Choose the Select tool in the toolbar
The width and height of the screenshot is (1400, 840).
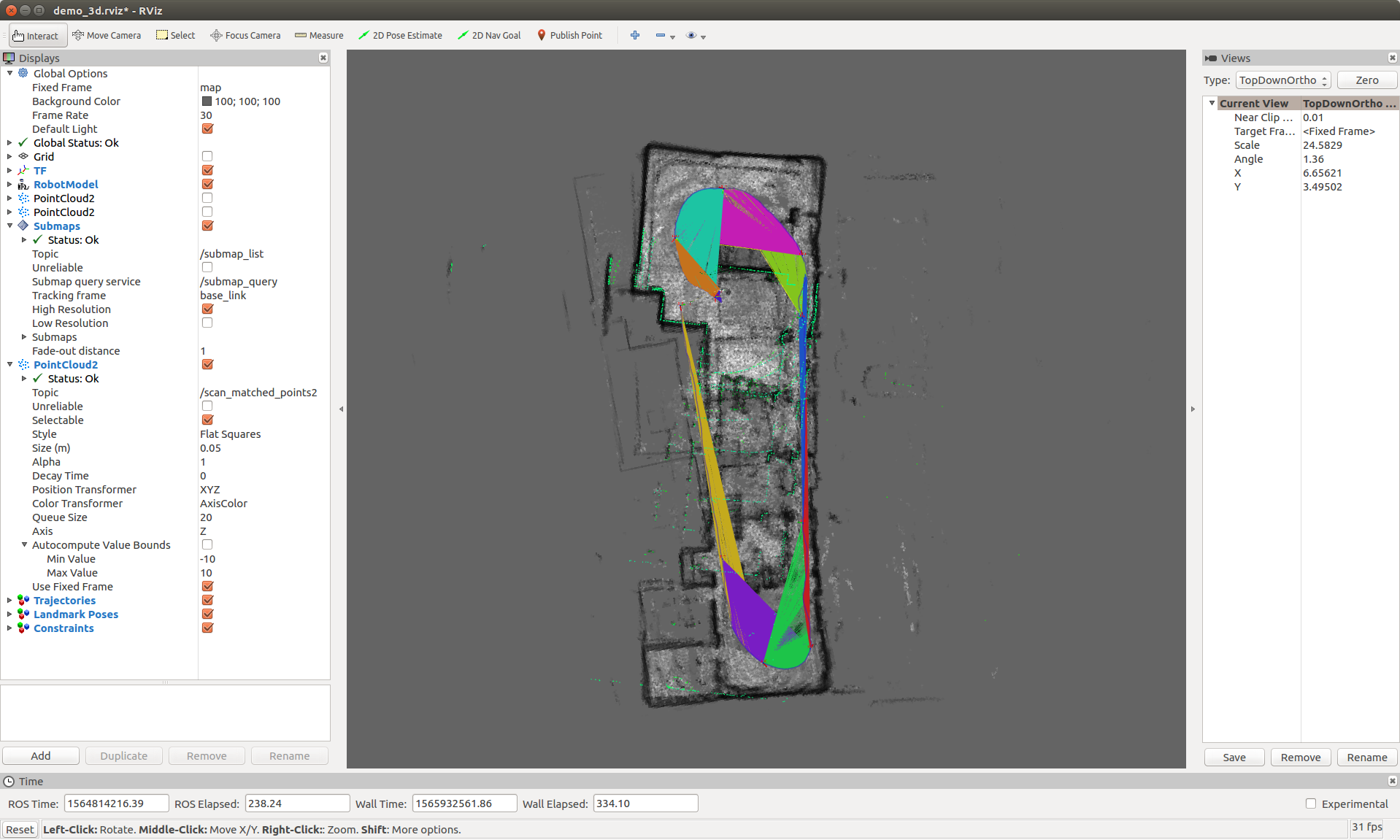click(175, 35)
